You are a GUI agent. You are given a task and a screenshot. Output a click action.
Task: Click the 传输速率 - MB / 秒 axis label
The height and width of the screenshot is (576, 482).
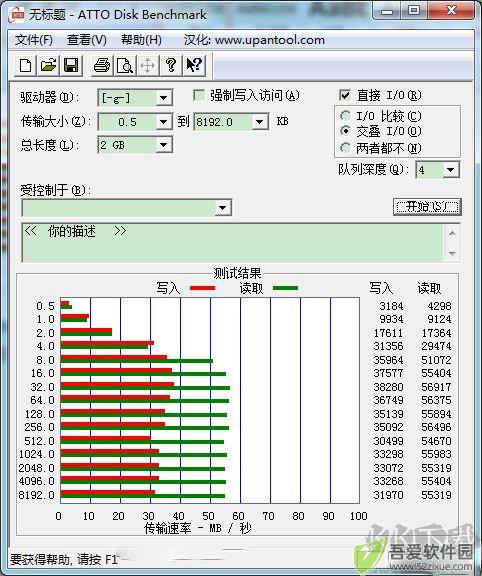pyautogui.click(x=198, y=528)
